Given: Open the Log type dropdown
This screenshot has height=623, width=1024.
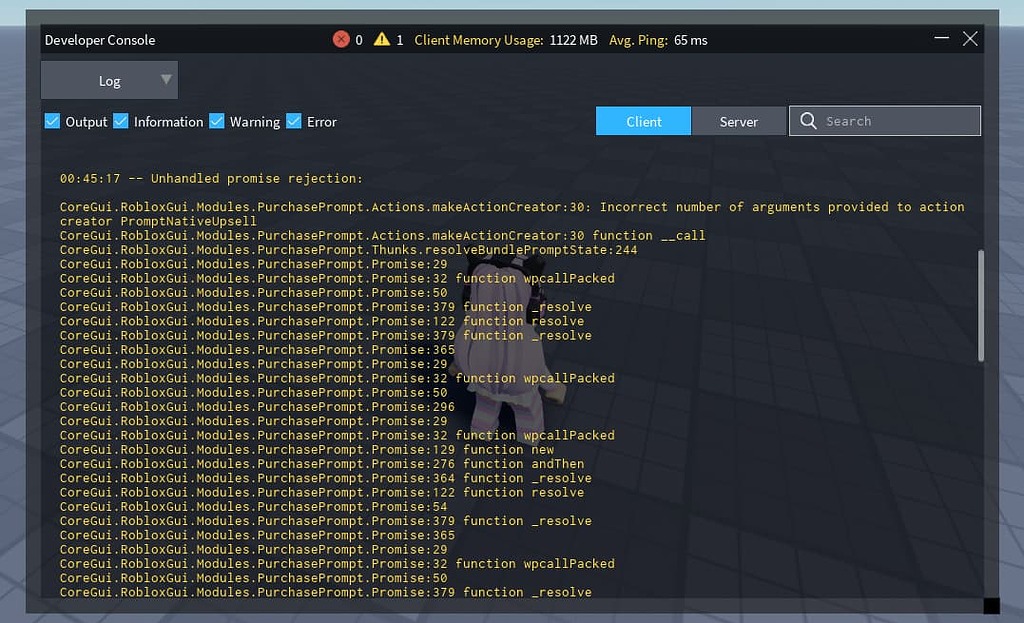Looking at the screenshot, I should coord(109,80).
